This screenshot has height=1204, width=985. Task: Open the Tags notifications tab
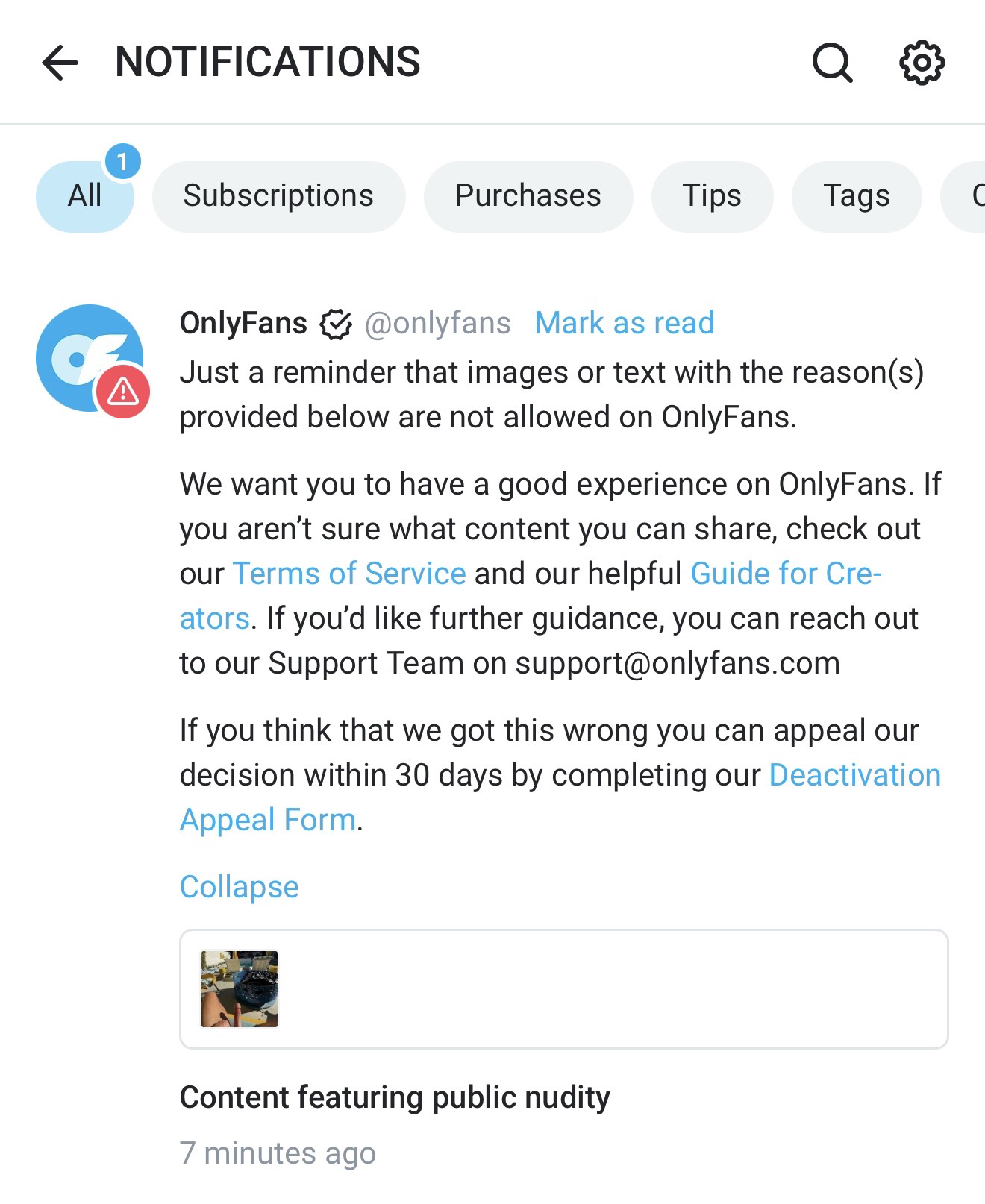coord(856,196)
